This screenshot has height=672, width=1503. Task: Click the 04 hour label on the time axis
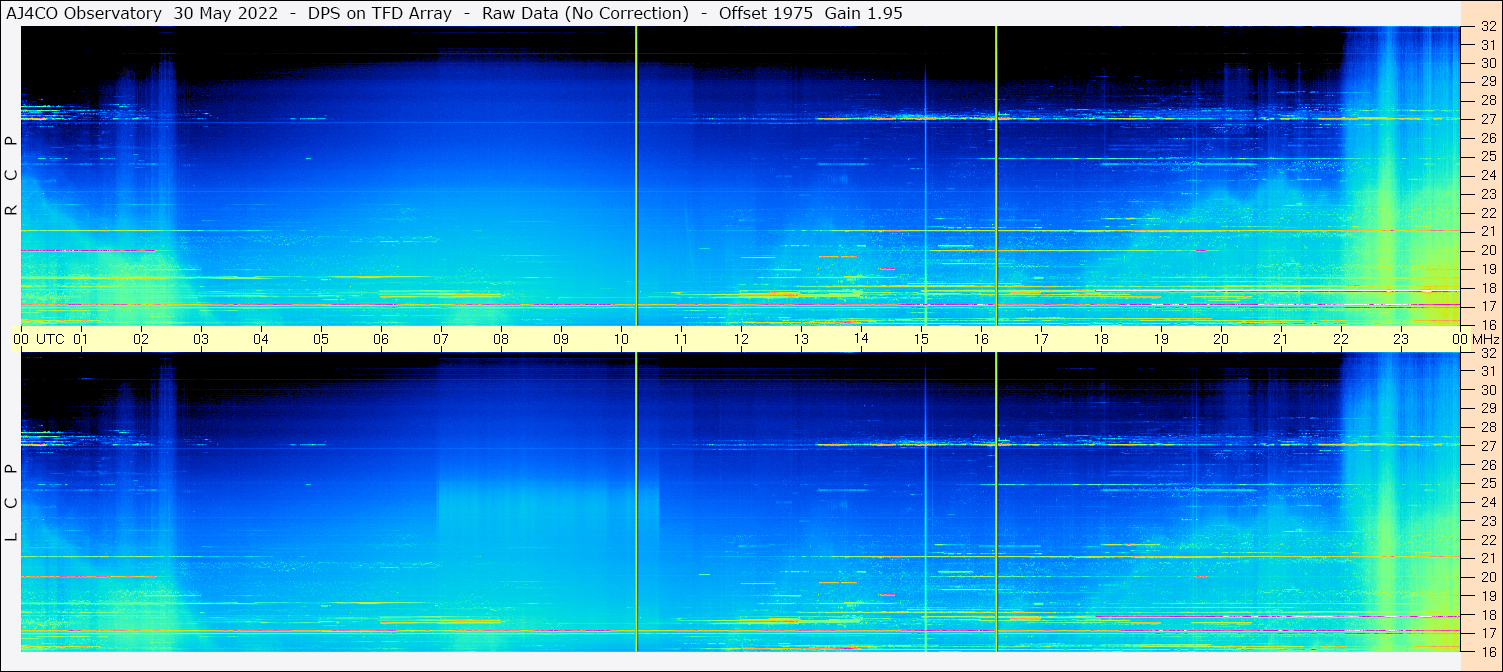261,339
